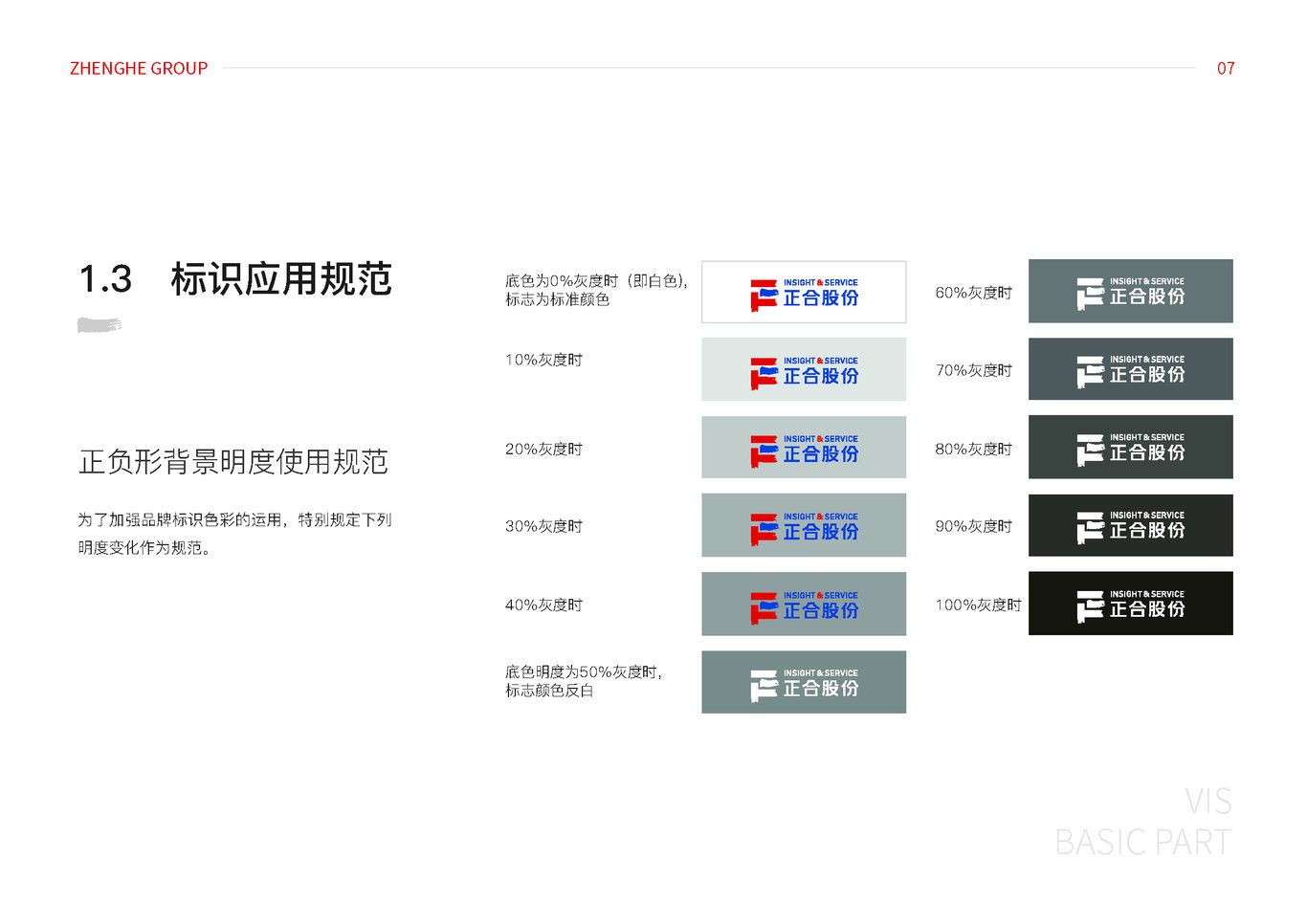Click the 40%灰度时 label

543,605
